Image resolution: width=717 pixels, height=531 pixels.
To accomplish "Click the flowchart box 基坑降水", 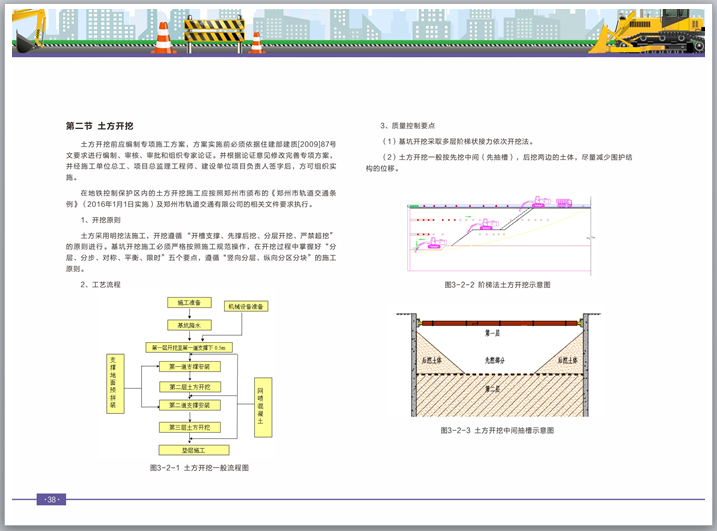I will [189, 325].
